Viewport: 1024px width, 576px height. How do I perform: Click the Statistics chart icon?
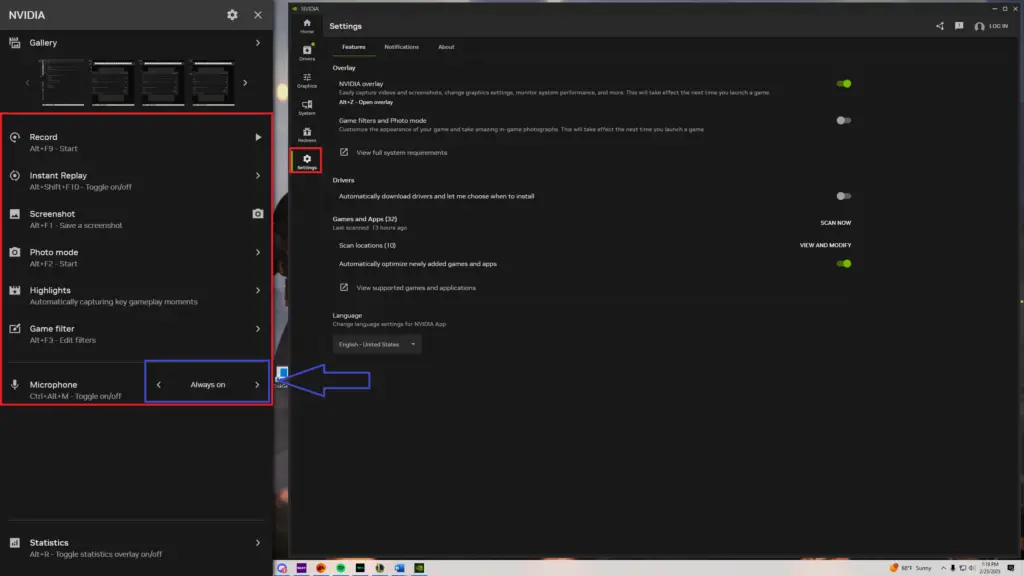point(14,543)
